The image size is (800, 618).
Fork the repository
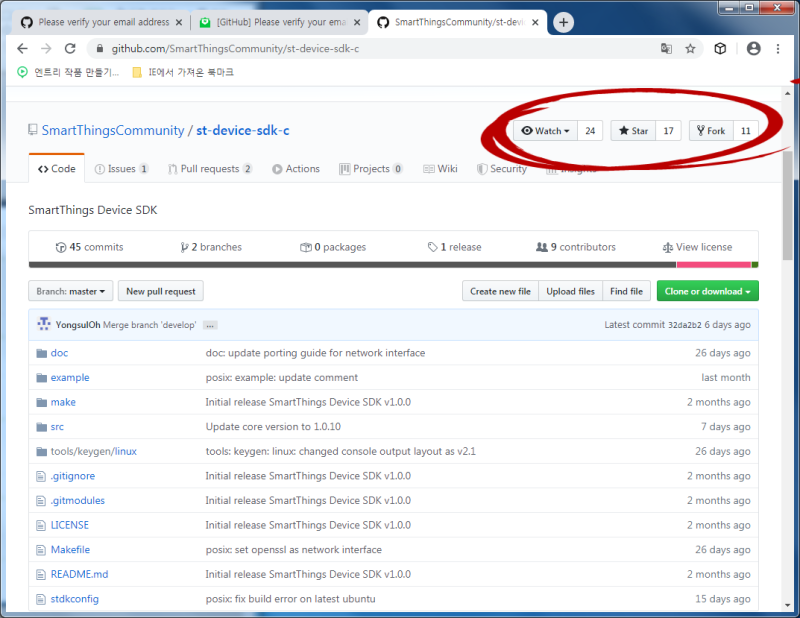pyautogui.click(x=711, y=131)
